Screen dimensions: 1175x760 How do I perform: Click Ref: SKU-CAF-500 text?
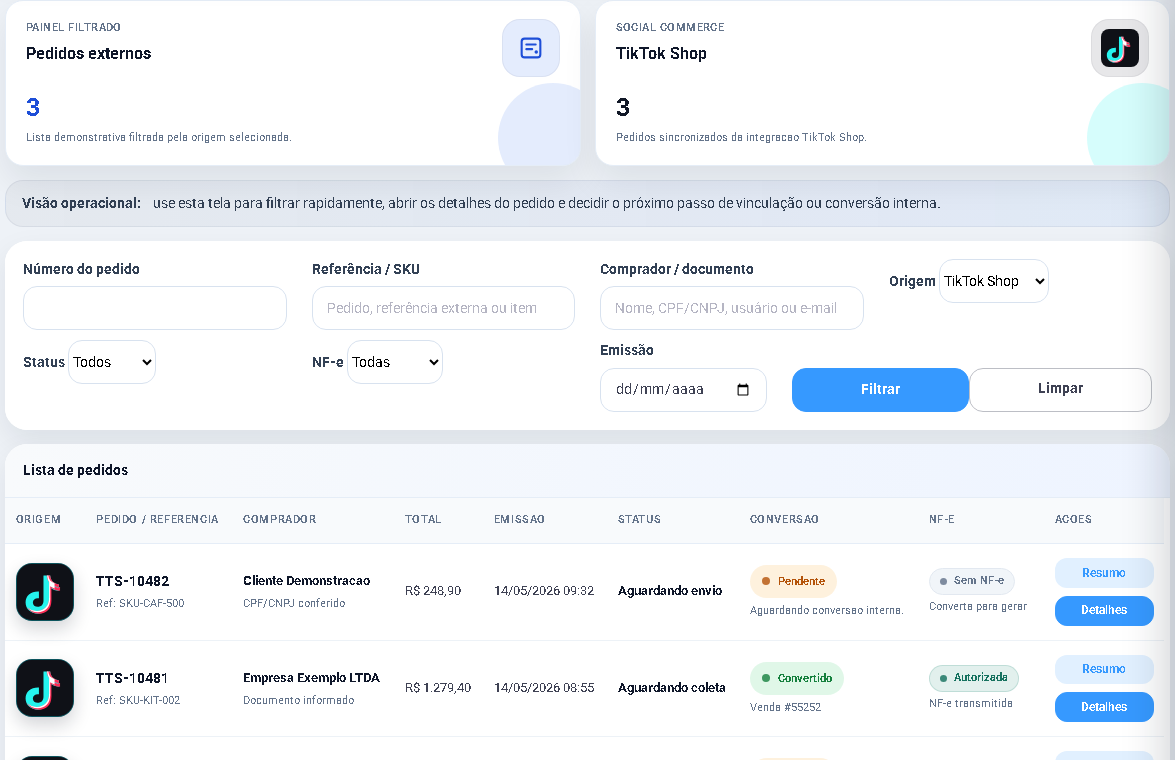(140, 603)
